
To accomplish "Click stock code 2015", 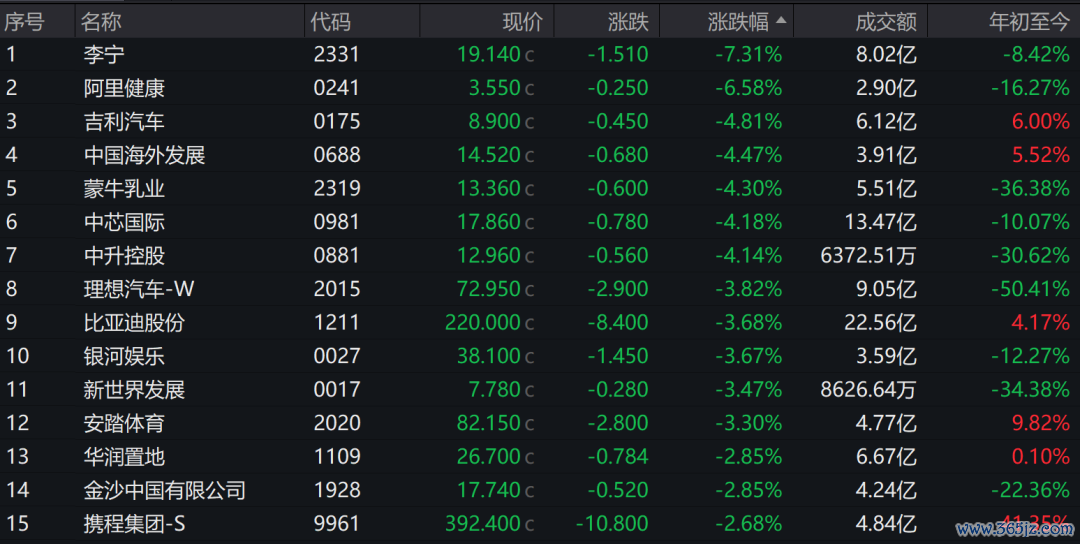I will pos(337,289).
